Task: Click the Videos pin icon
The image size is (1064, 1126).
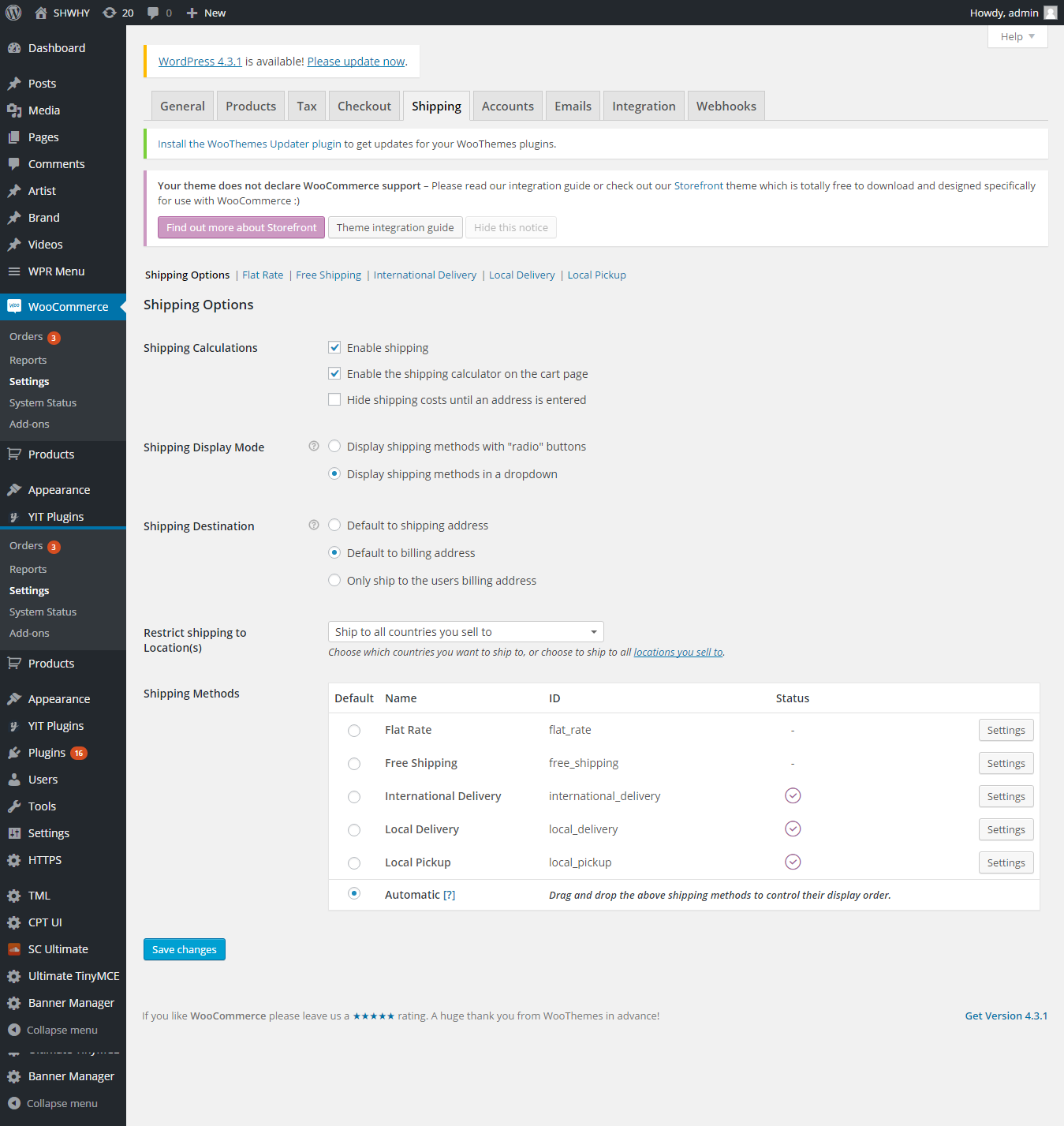Action: click(x=14, y=245)
